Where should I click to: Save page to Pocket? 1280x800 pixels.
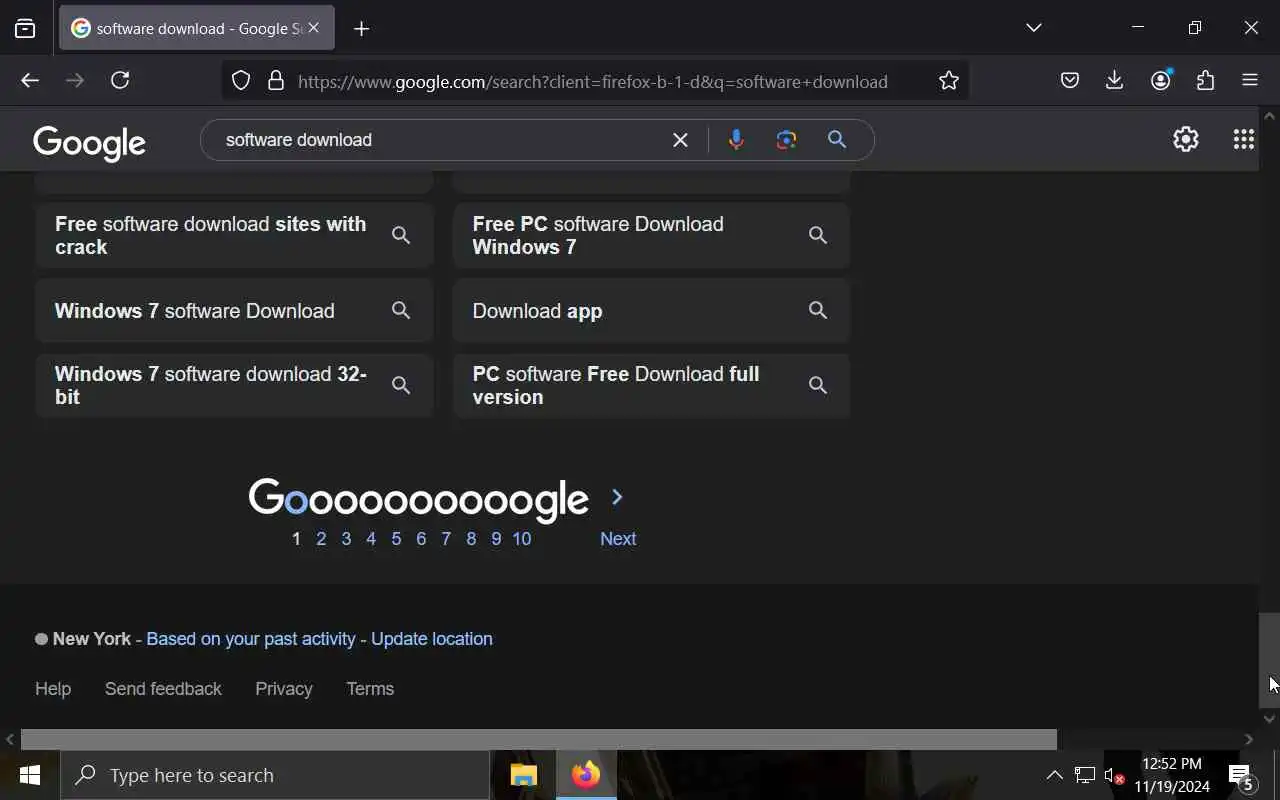(x=1070, y=81)
